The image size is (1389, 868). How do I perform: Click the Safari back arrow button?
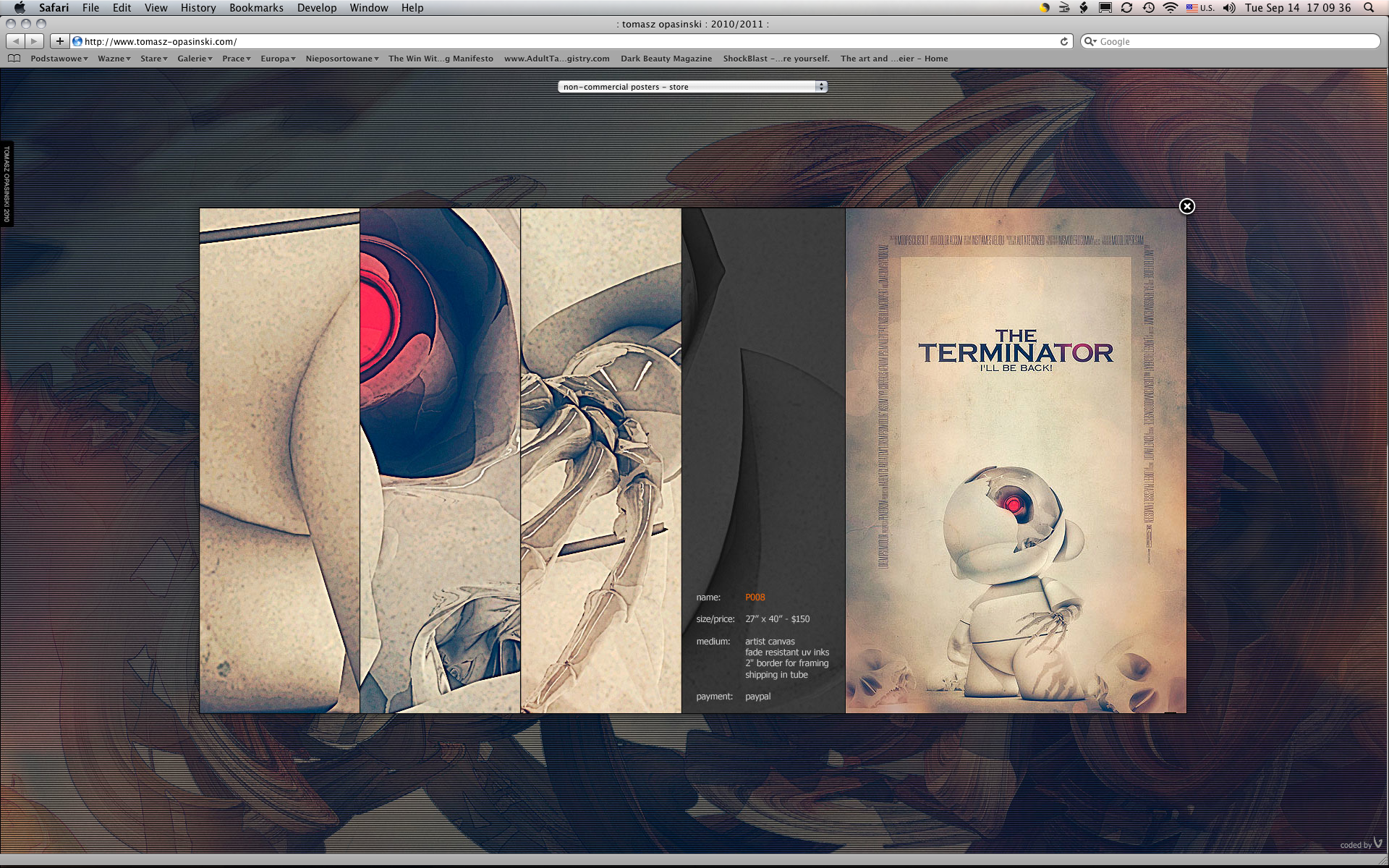click(16, 41)
